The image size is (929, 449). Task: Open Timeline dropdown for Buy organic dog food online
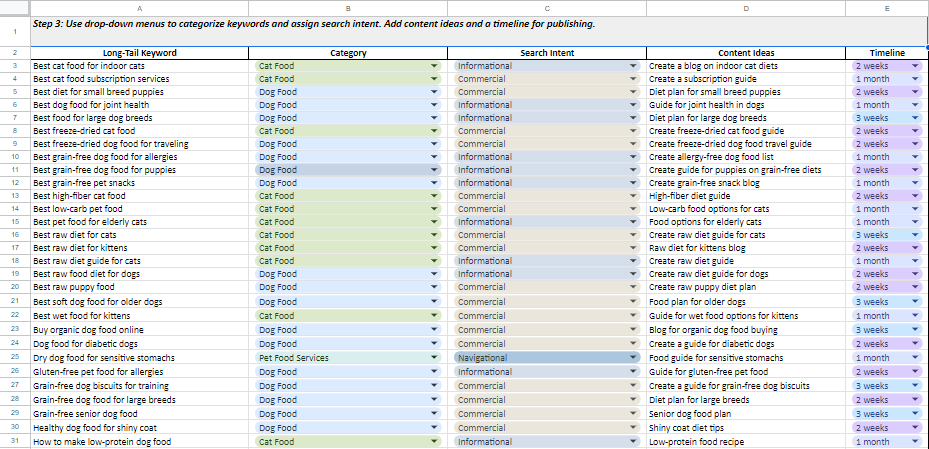tap(915, 330)
